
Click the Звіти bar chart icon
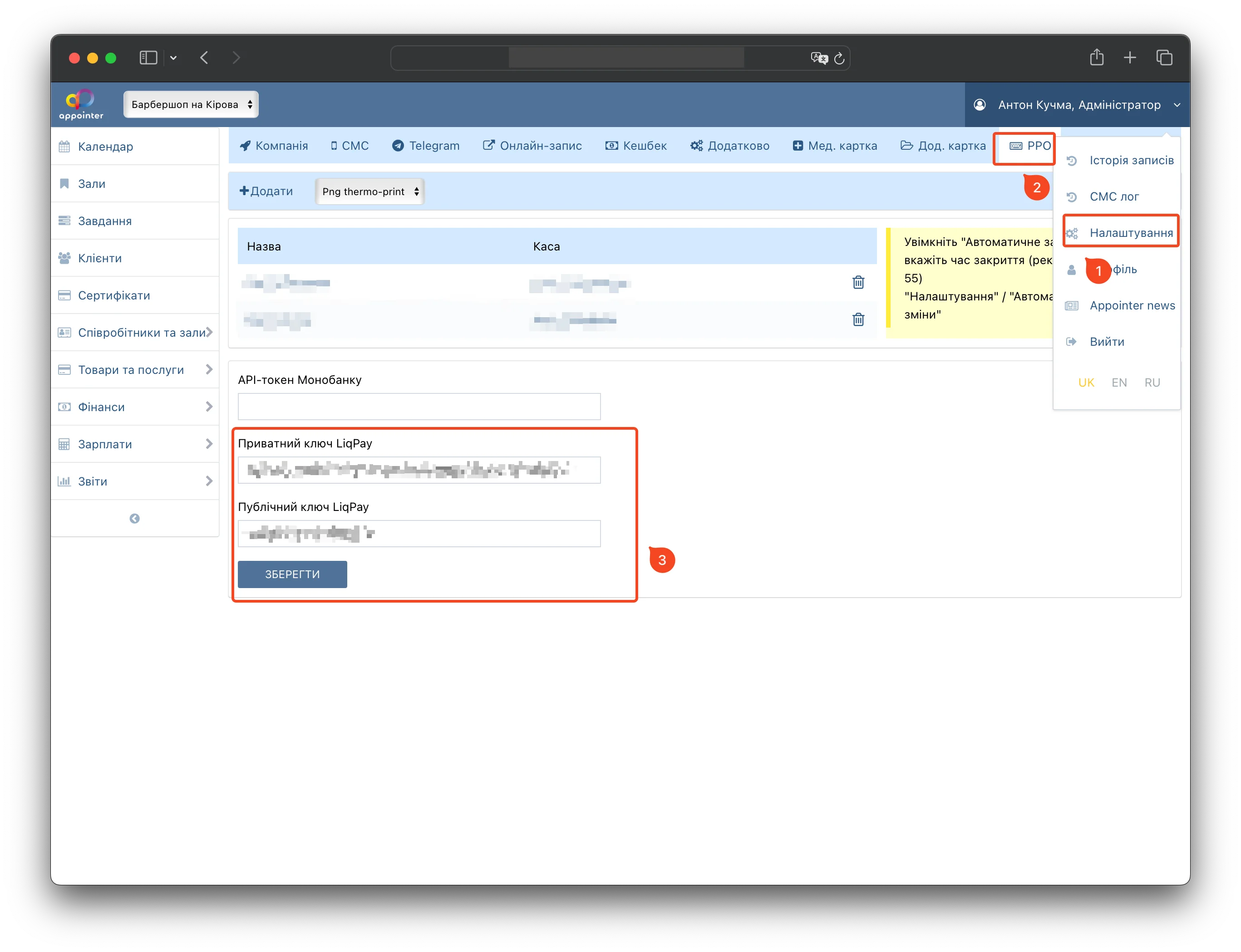pyautogui.click(x=64, y=481)
